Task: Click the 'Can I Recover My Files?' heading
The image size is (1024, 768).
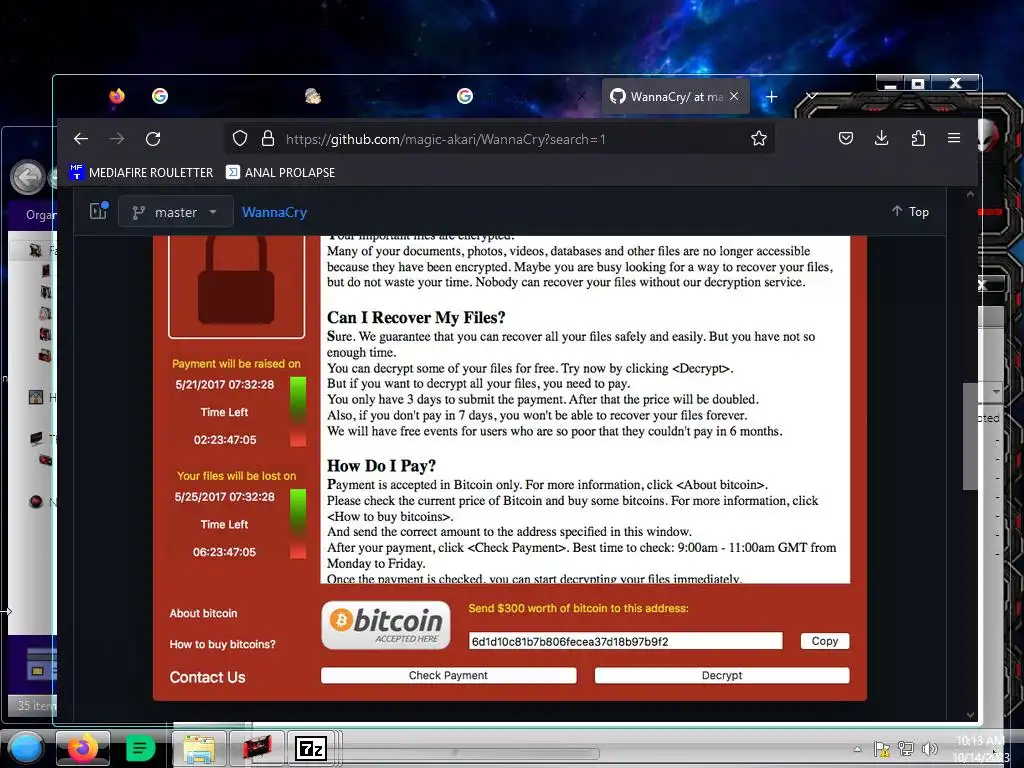Action: point(416,317)
